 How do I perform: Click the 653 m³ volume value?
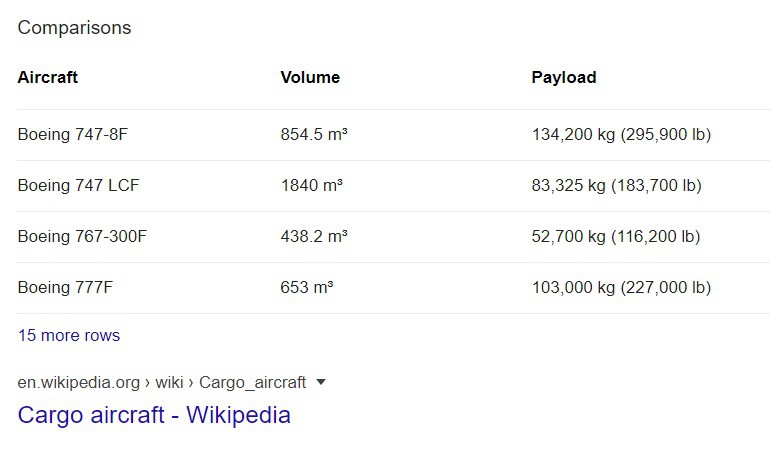306,287
